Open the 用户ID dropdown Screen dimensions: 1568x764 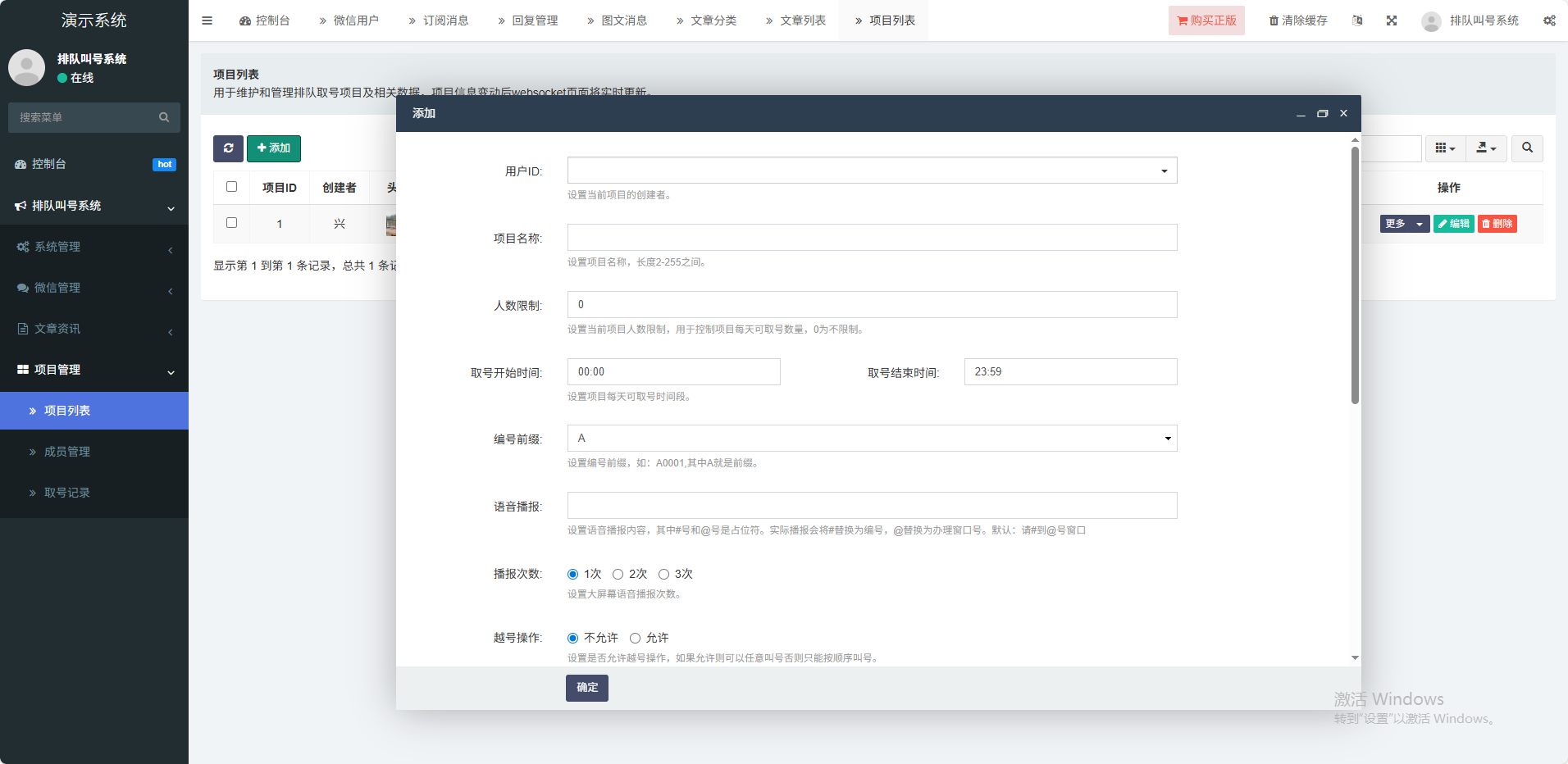(x=872, y=171)
